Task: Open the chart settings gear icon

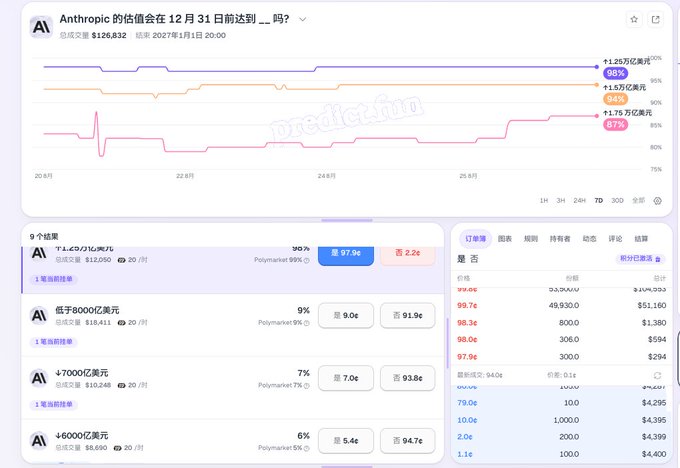Action: (x=657, y=200)
